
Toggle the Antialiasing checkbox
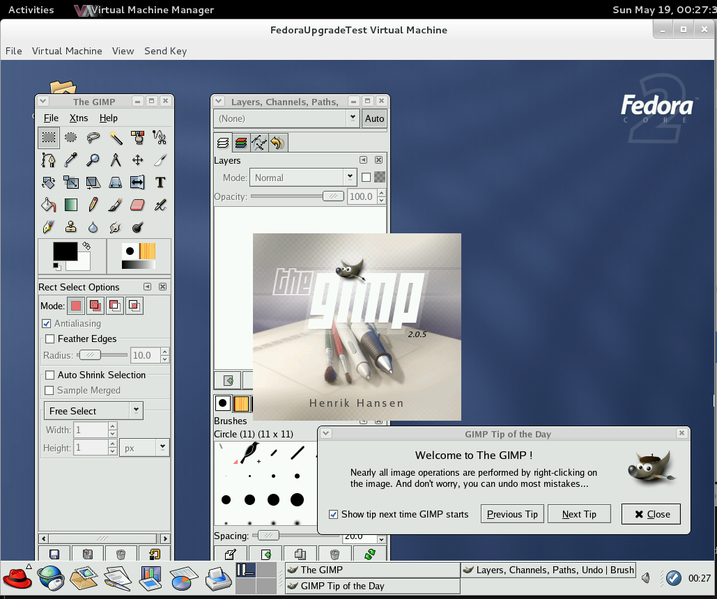click(x=46, y=324)
